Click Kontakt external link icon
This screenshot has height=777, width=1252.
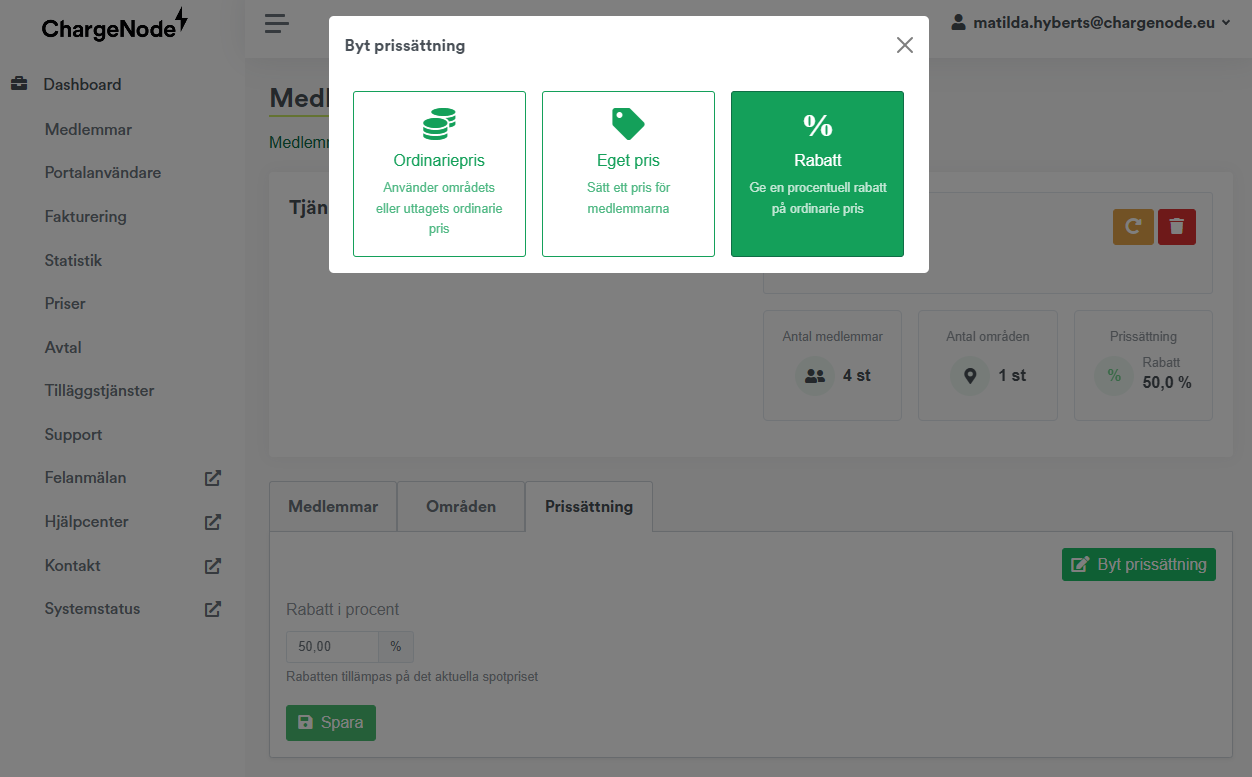click(x=212, y=566)
